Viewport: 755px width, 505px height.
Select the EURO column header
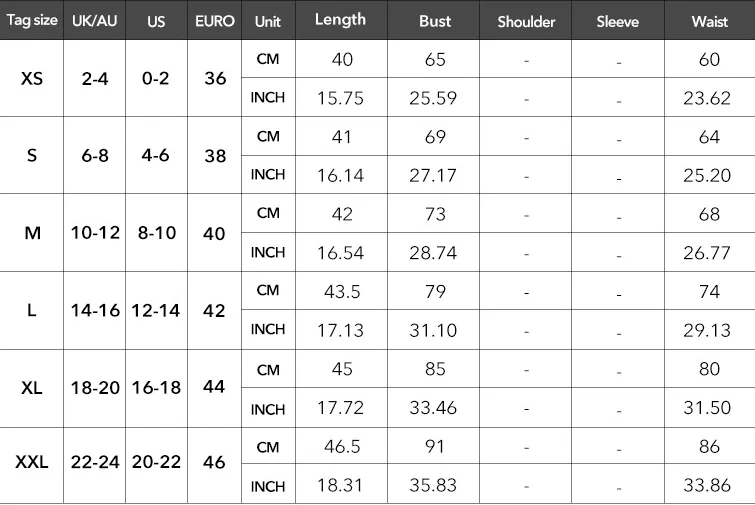click(x=215, y=21)
